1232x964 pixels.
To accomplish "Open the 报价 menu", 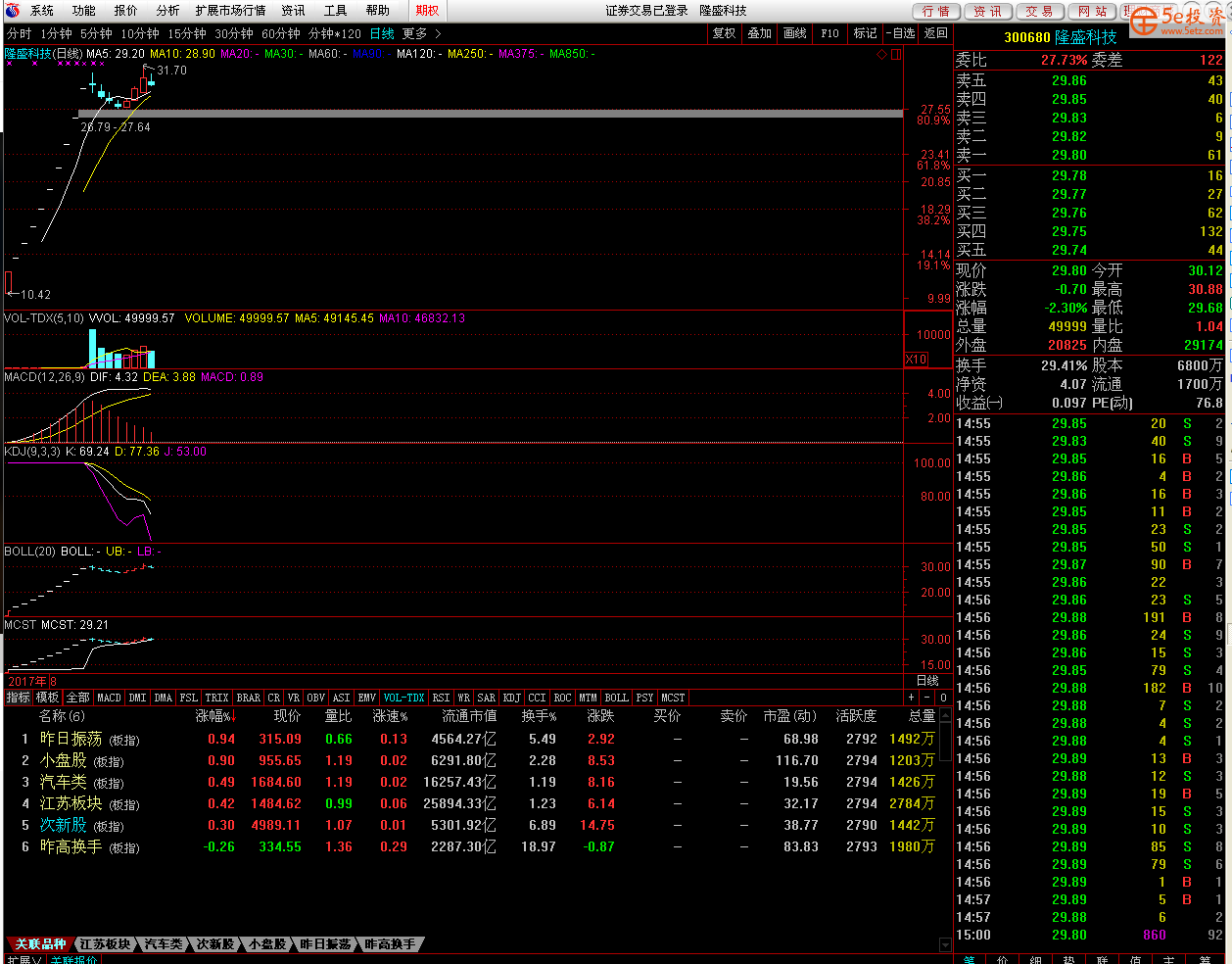I will 126,11.
